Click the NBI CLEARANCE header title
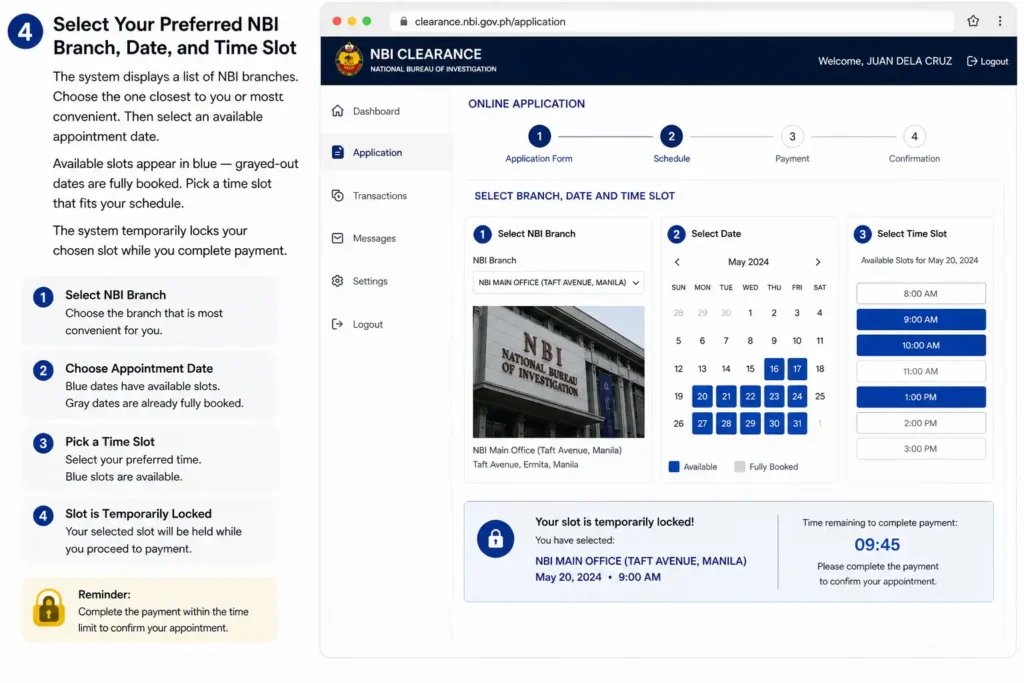This screenshot has height=683, width=1024. [426, 54]
